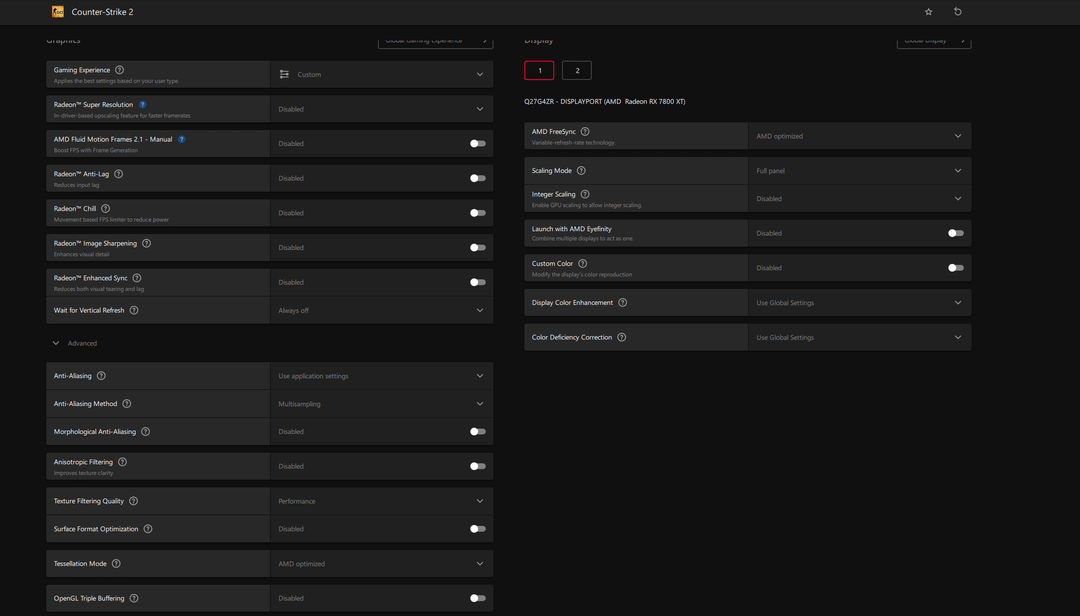Open Texture Filtering Quality dropdown
1080x616 pixels.
click(380, 501)
